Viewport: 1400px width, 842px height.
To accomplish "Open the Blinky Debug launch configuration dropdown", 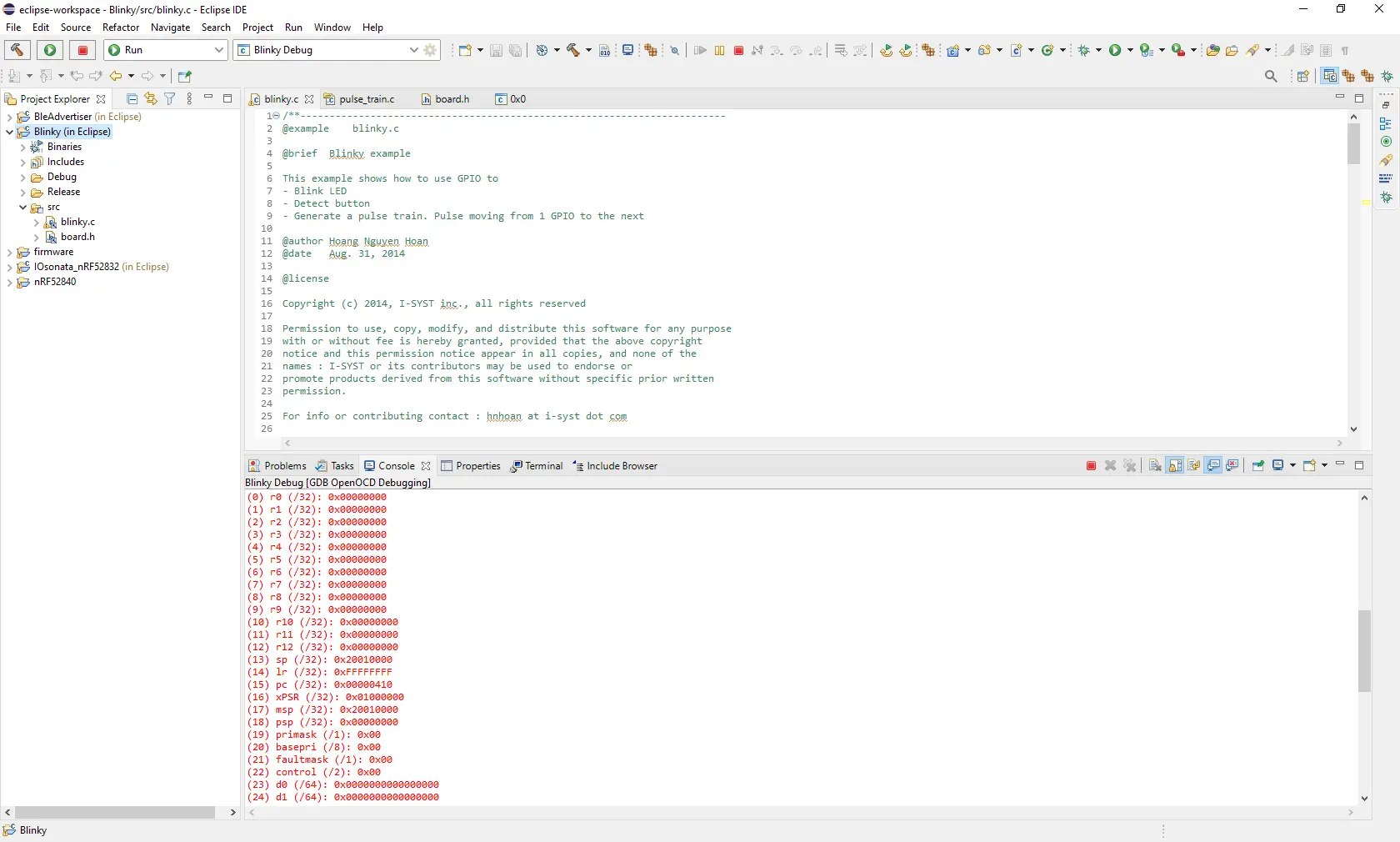I will point(414,50).
